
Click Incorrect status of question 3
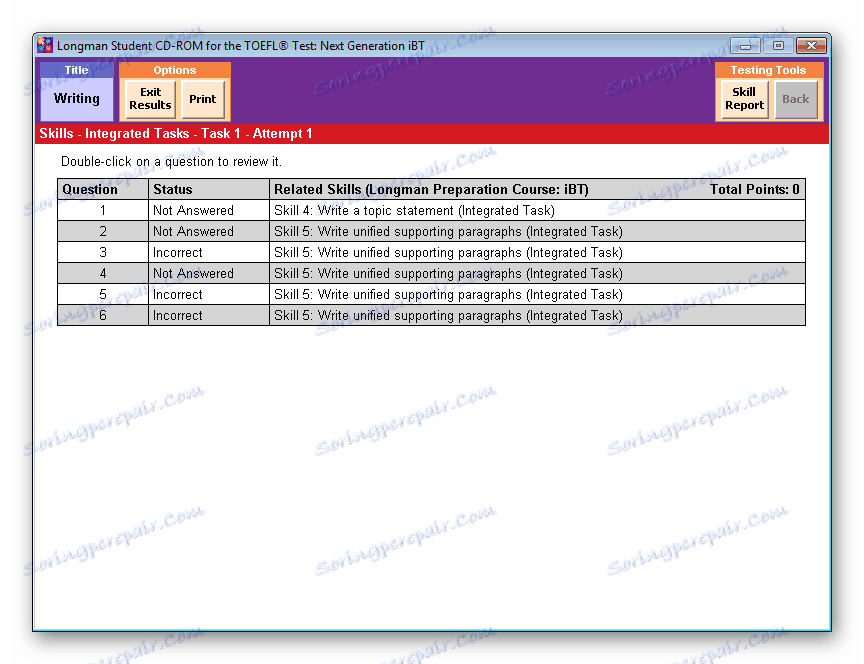(x=177, y=252)
